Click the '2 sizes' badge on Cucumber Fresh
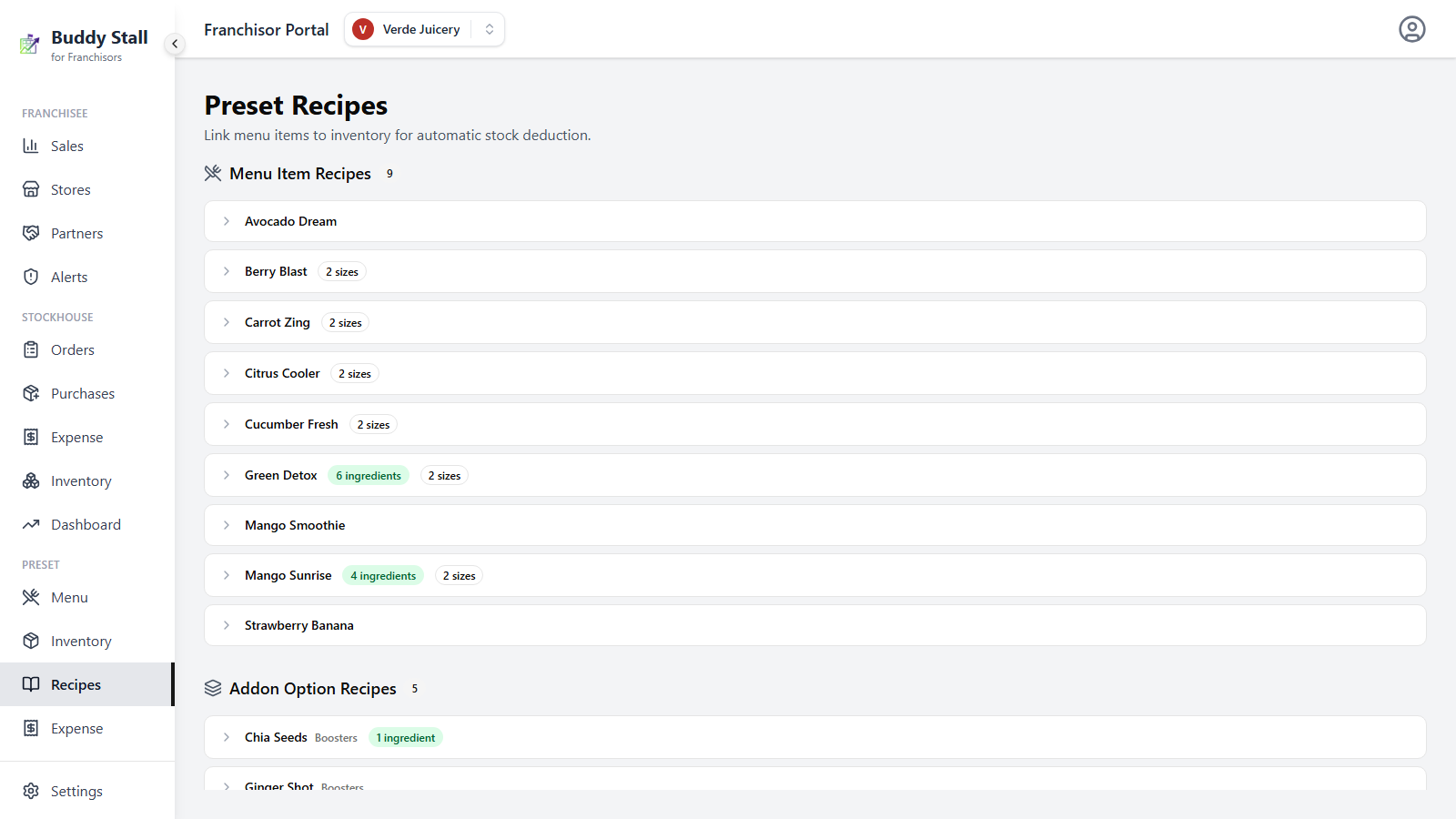The image size is (1456, 819). (x=373, y=424)
